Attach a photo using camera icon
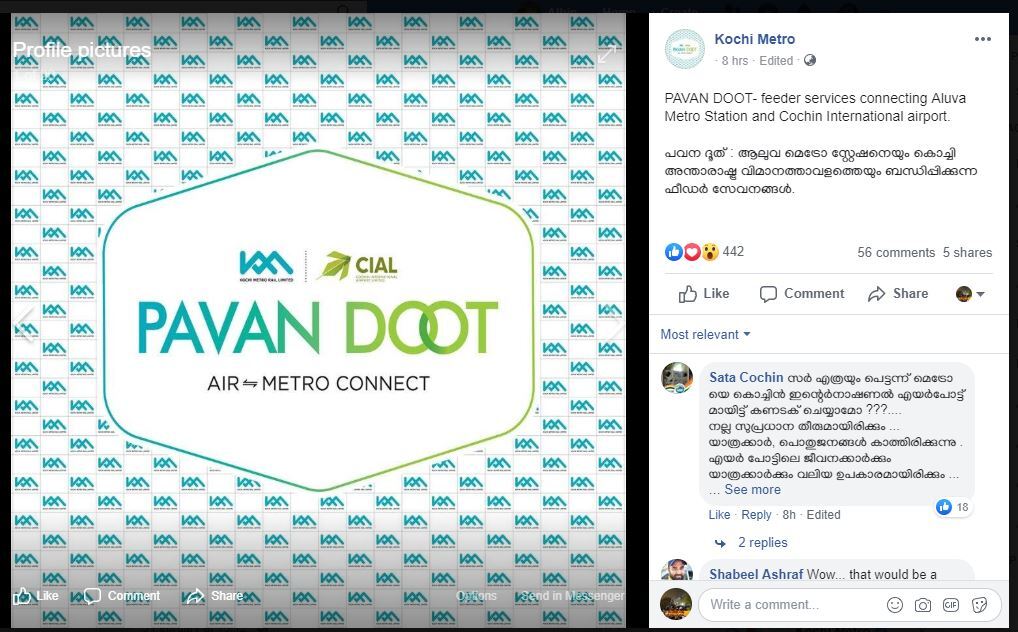1018x632 pixels. pos(923,605)
